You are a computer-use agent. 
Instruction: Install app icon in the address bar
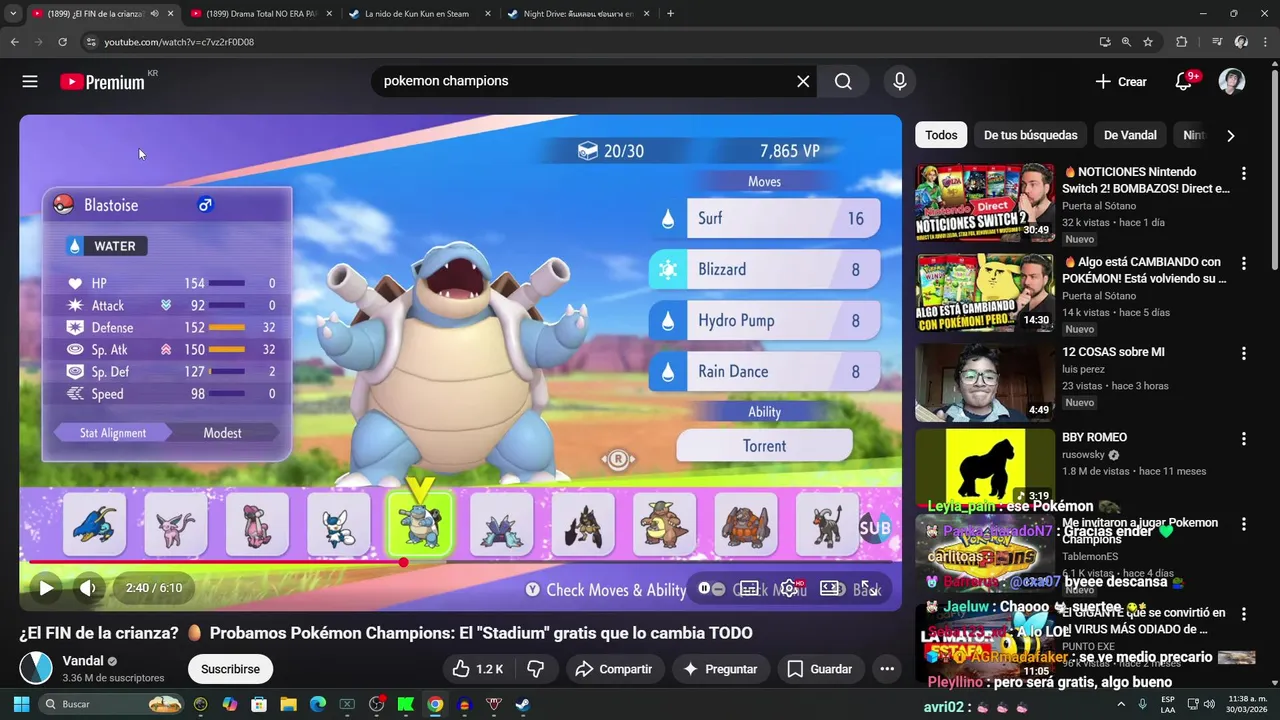(x=1104, y=42)
